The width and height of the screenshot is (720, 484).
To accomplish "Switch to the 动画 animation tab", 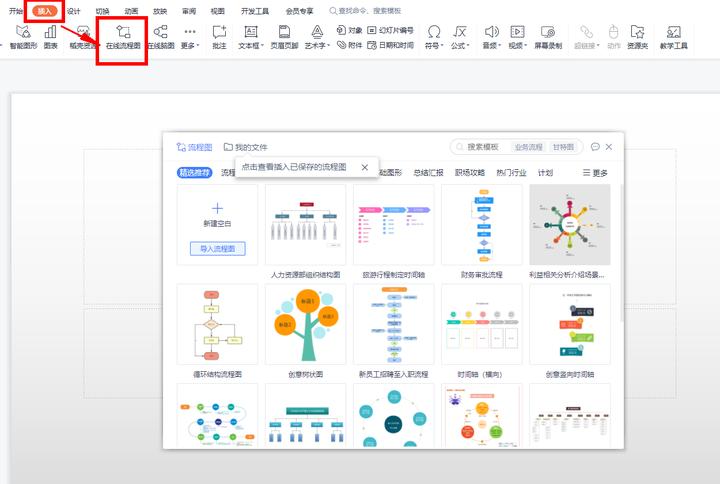I will (131, 11).
